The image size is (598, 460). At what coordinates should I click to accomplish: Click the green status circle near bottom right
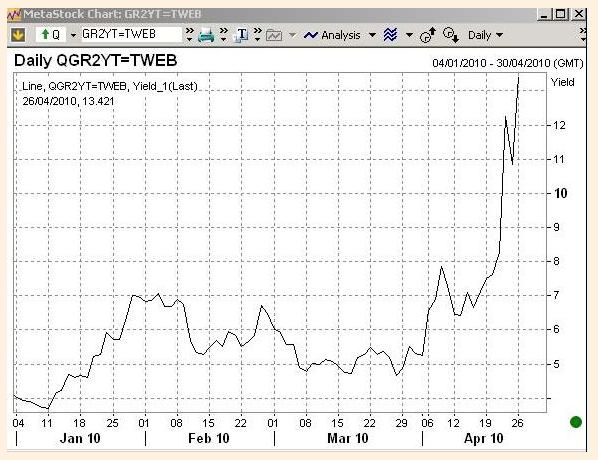575,422
